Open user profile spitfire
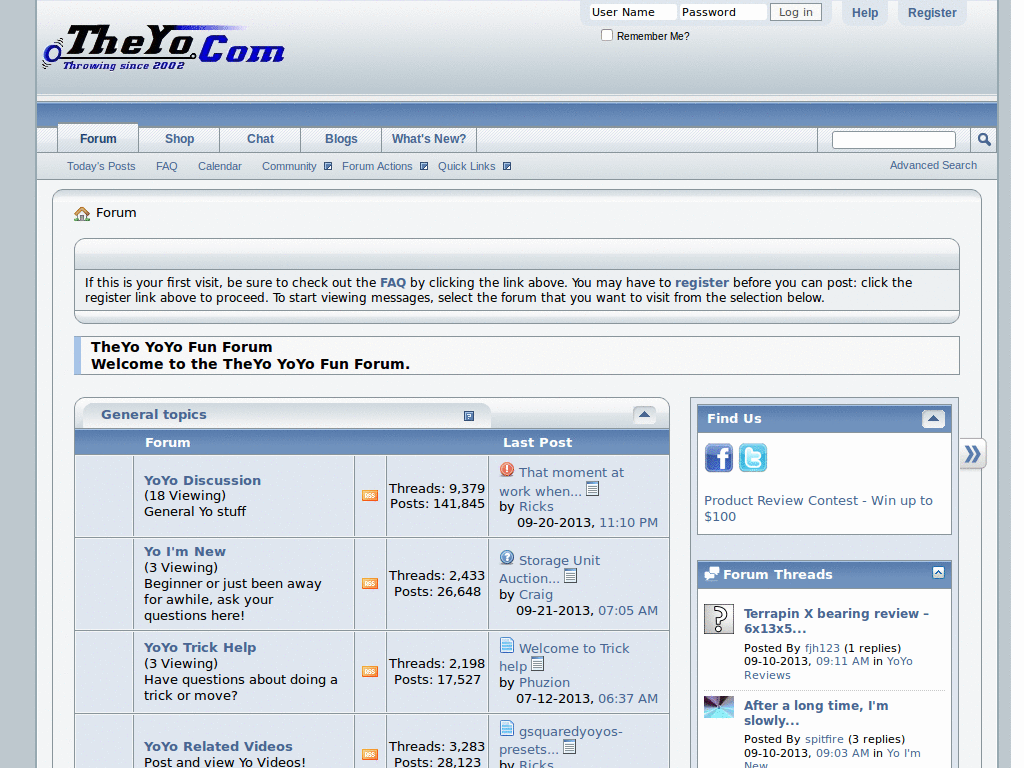 click(x=824, y=739)
